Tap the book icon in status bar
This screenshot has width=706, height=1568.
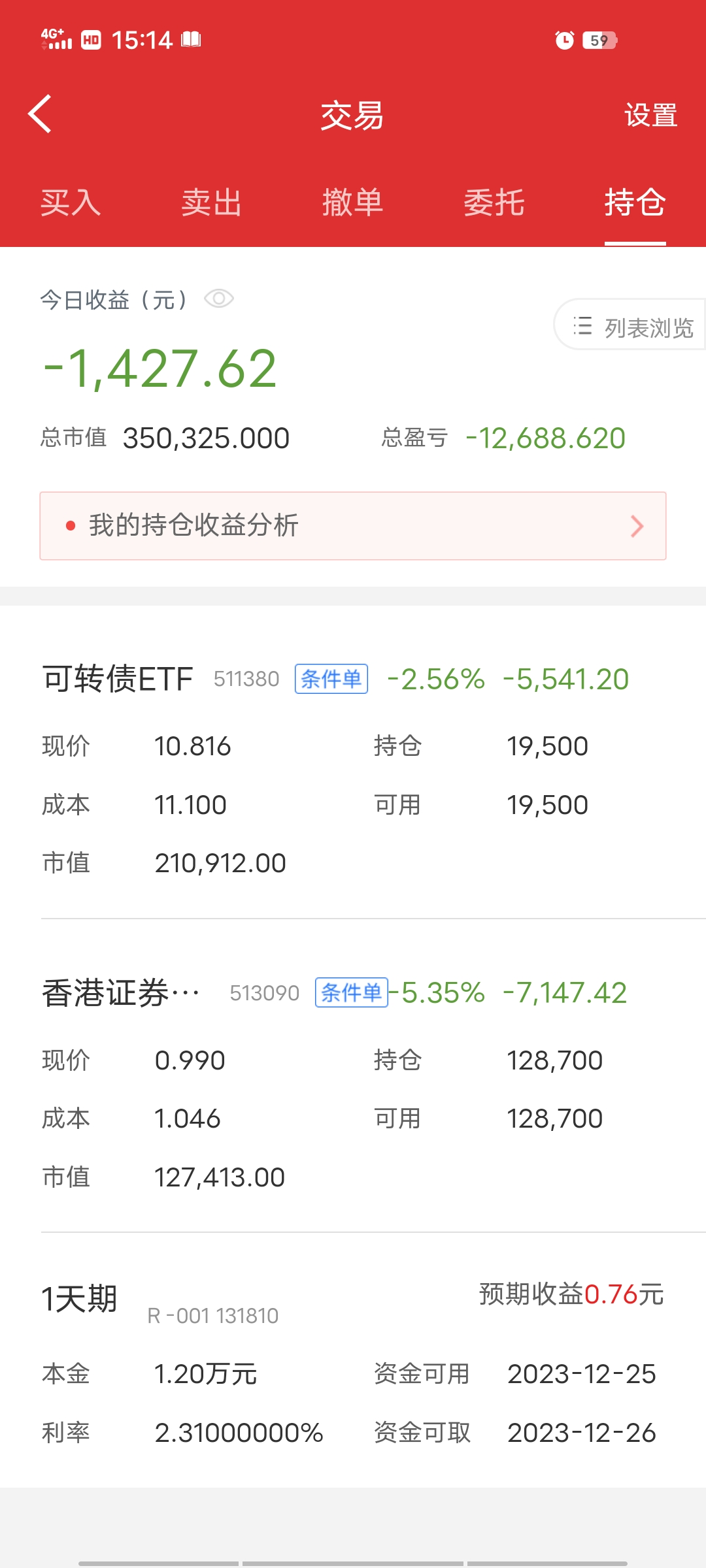191,40
